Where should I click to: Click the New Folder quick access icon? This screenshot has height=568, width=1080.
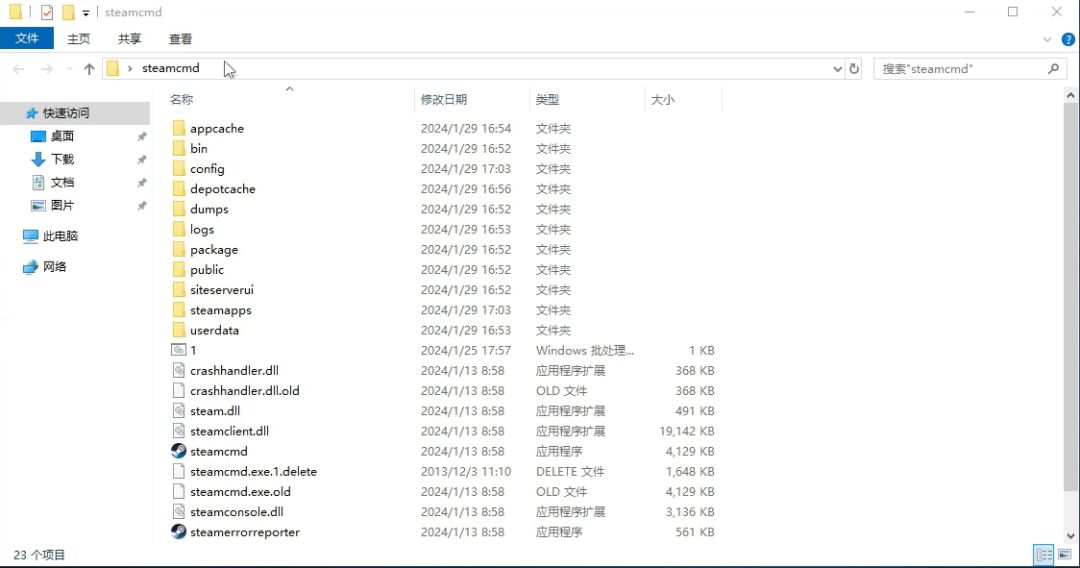(68, 12)
